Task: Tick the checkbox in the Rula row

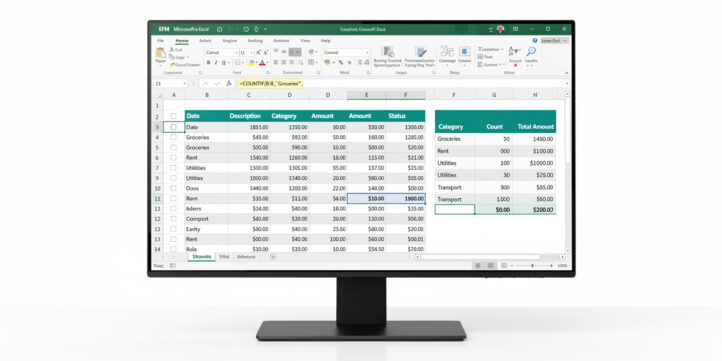Action: [174, 249]
